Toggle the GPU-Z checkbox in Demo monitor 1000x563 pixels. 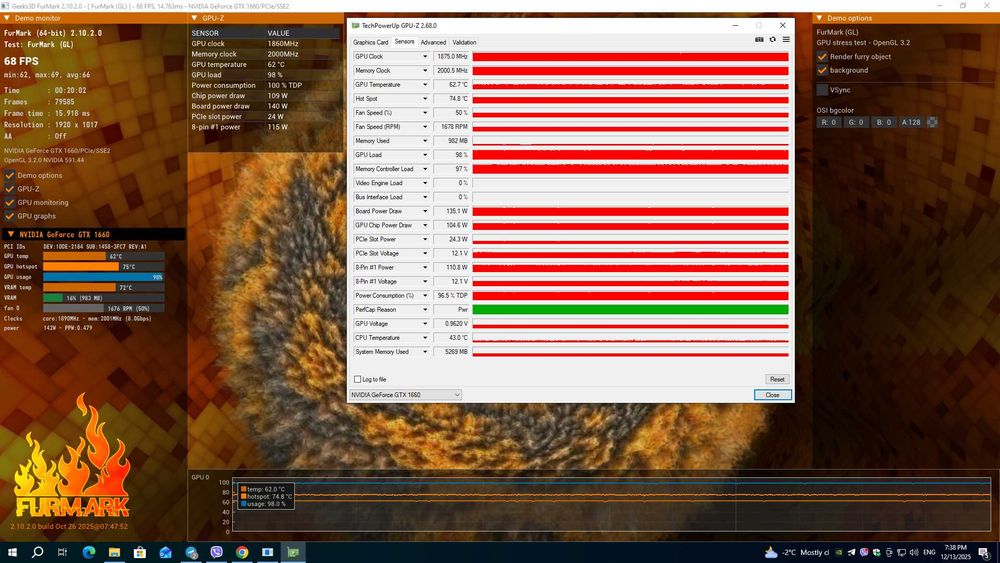[x=10, y=189]
